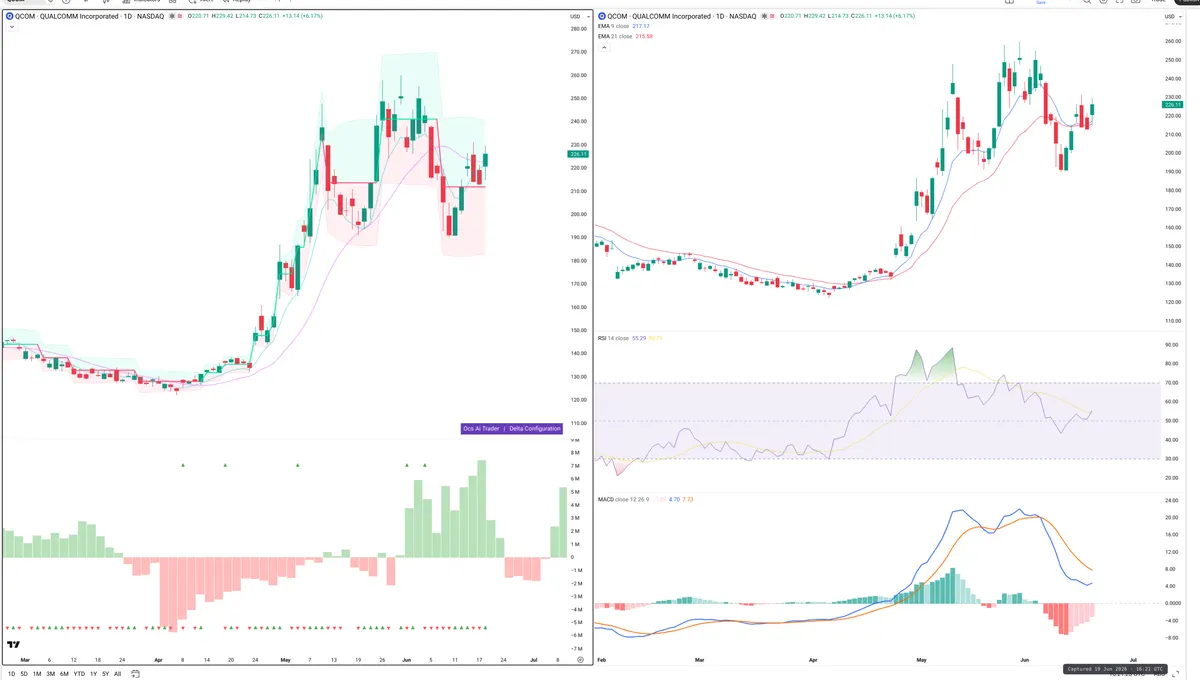The width and height of the screenshot is (1200, 680).
Task: Select the All time range button
Action: pos(117,674)
